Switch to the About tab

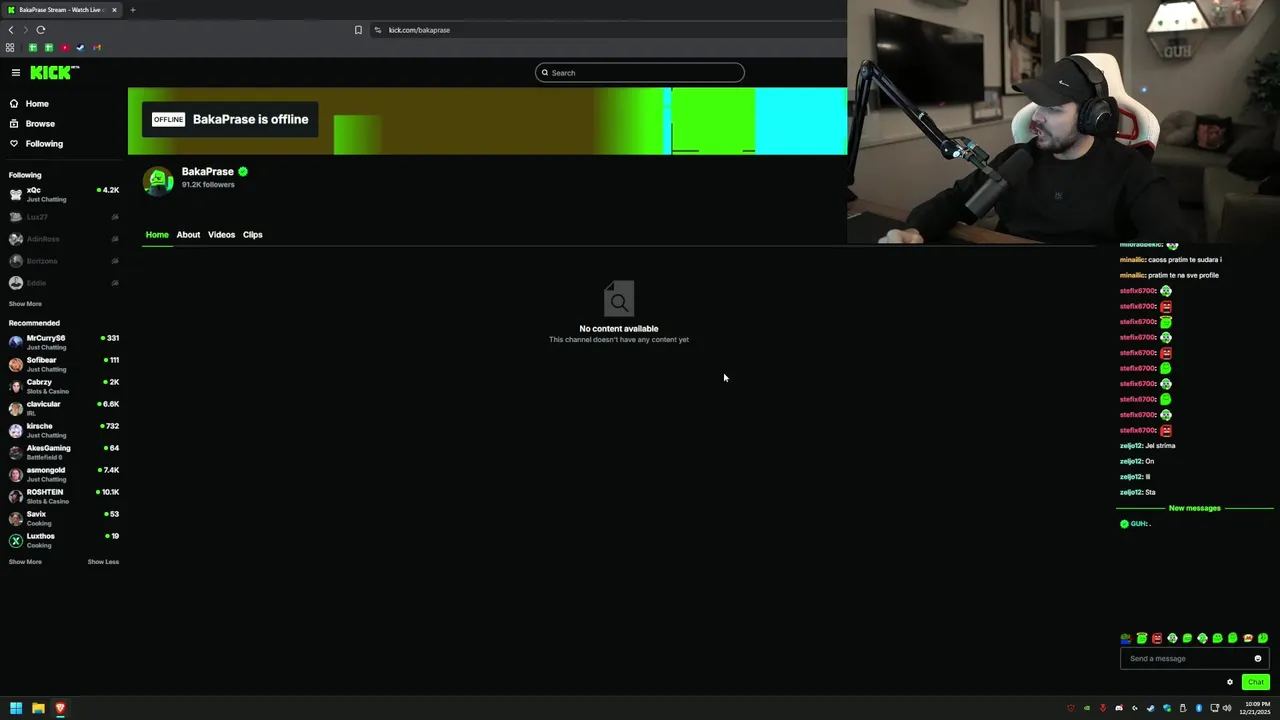point(188,235)
